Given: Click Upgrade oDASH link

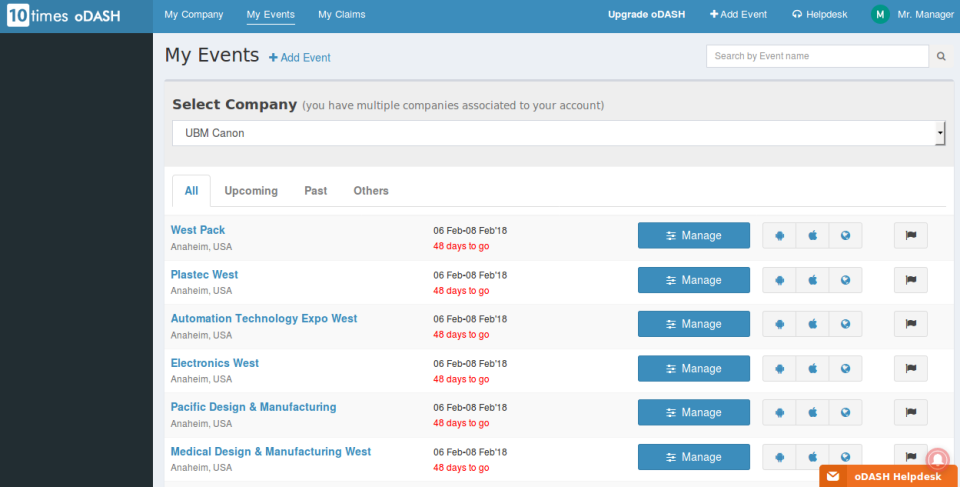Looking at the screenshot, I should [648, 15].
